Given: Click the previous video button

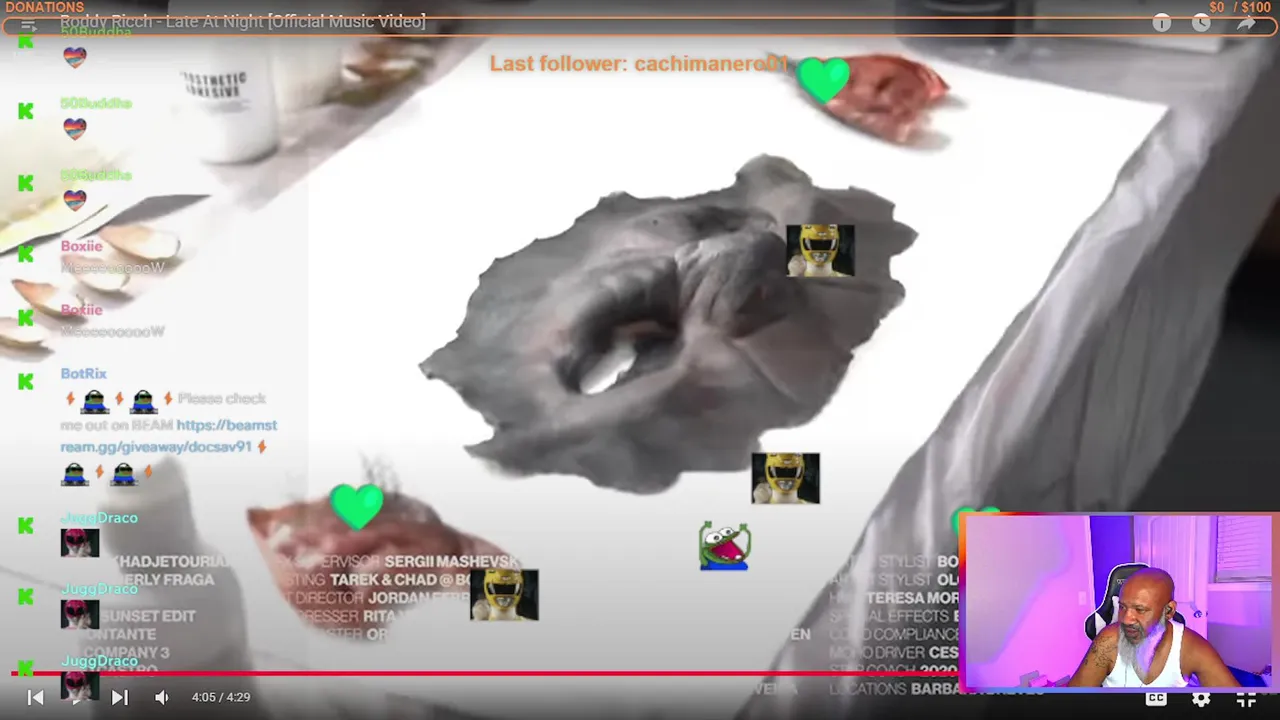Looking at the screenshot, I should [35, 698].
